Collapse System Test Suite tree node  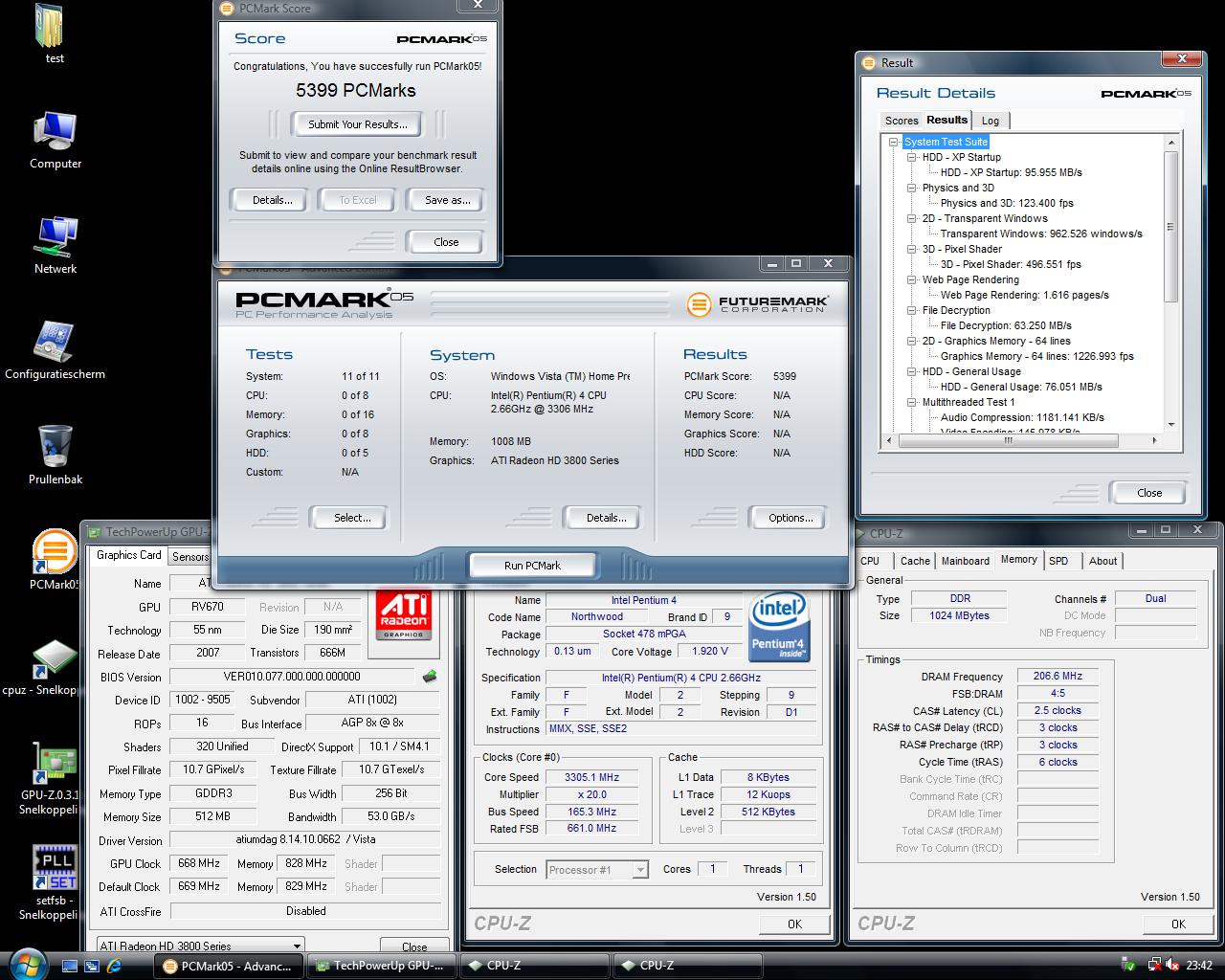click(x=894, y=142)
